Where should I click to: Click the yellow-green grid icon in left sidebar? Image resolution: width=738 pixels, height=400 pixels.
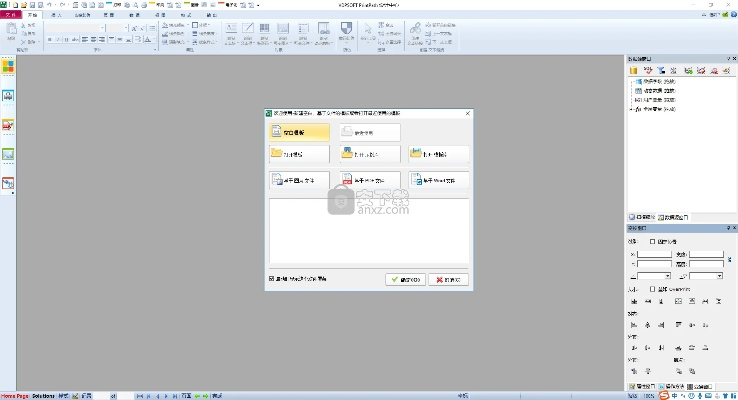point(8,67)
